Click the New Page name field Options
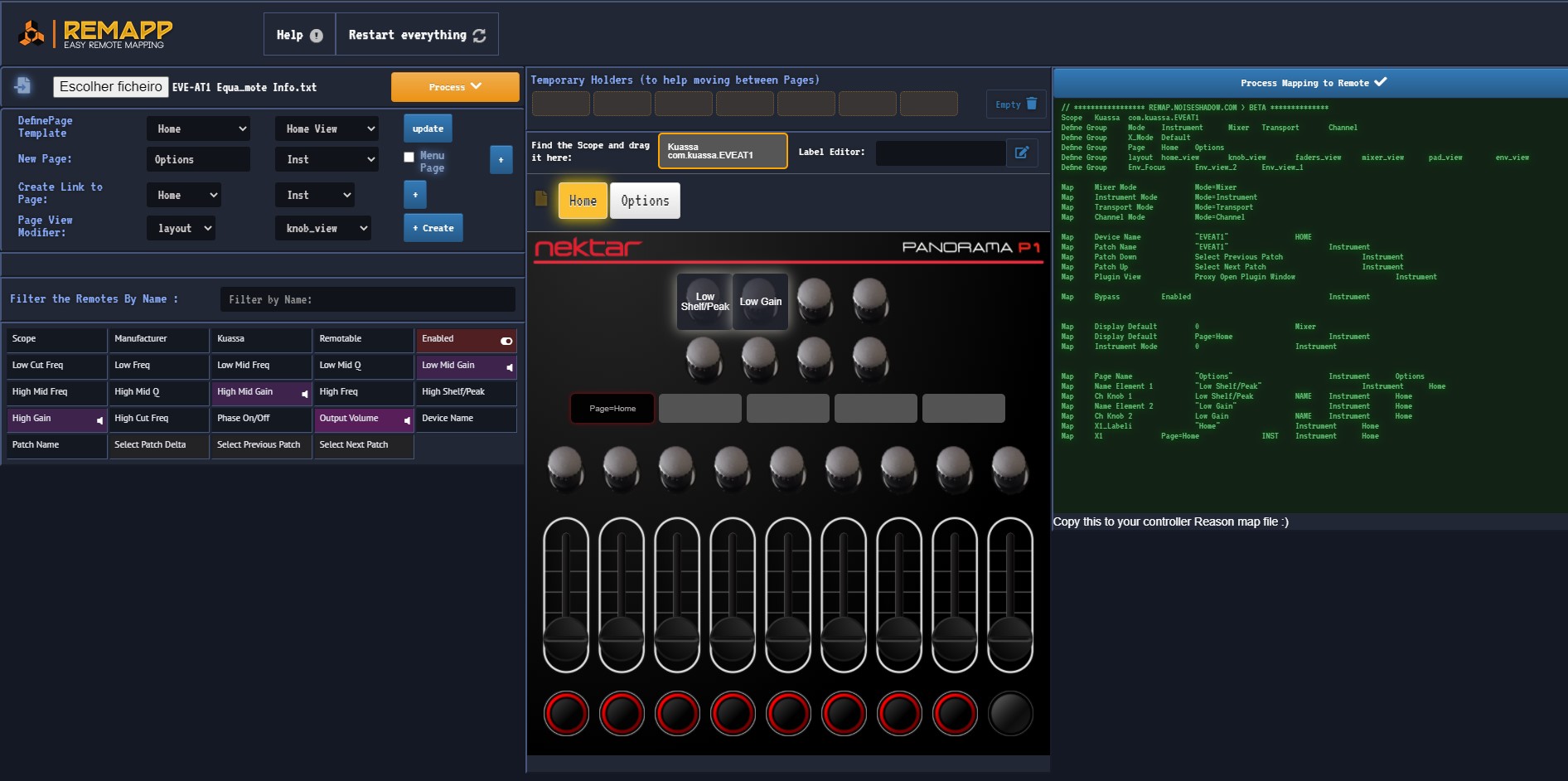This screenshot has height=781, width=1568. point(198,159)
